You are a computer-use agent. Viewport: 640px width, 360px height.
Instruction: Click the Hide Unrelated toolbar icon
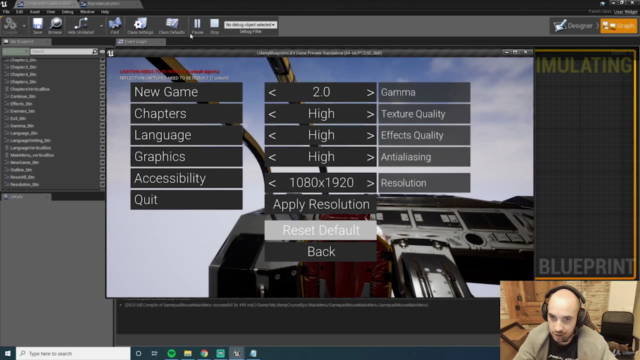coord(80,25)
